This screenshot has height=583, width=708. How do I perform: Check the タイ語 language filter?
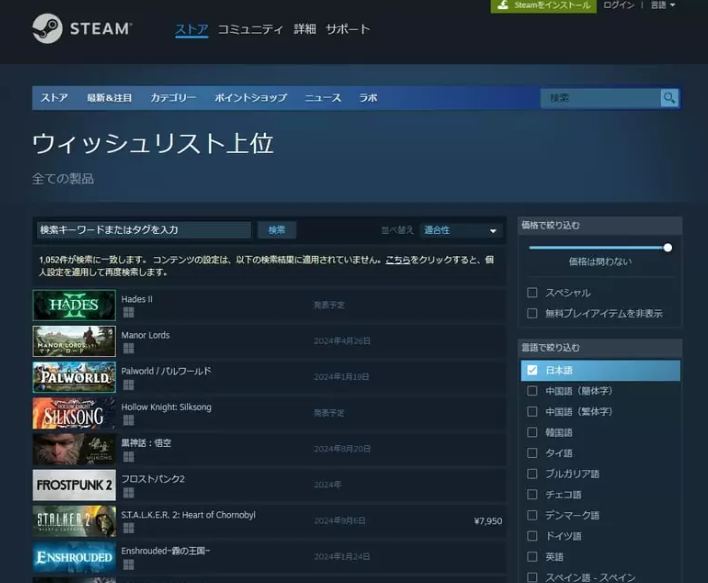click(532, 453)
